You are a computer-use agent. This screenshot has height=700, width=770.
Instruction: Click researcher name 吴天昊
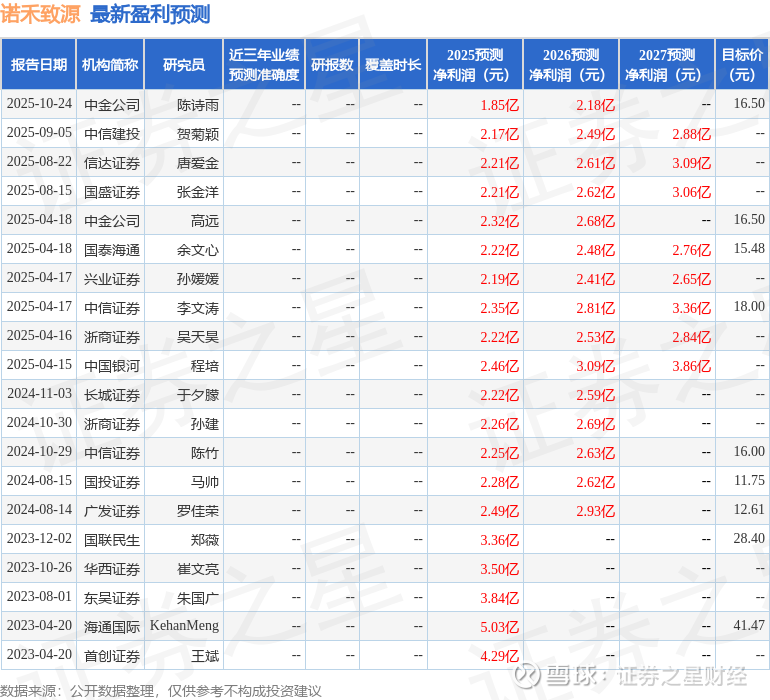(x=198, y=336)
